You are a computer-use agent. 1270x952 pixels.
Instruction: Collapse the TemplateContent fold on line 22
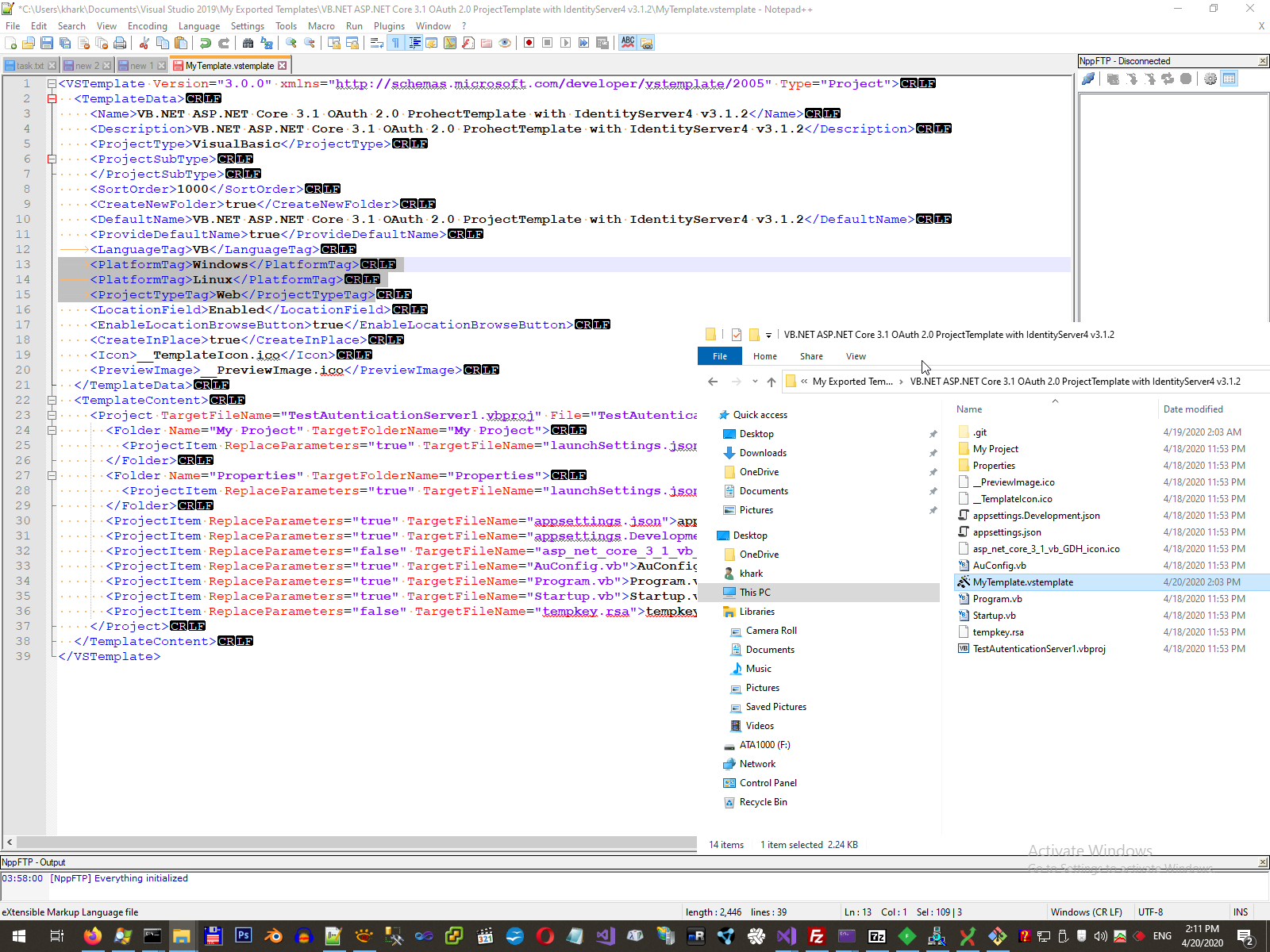point(52,400)
